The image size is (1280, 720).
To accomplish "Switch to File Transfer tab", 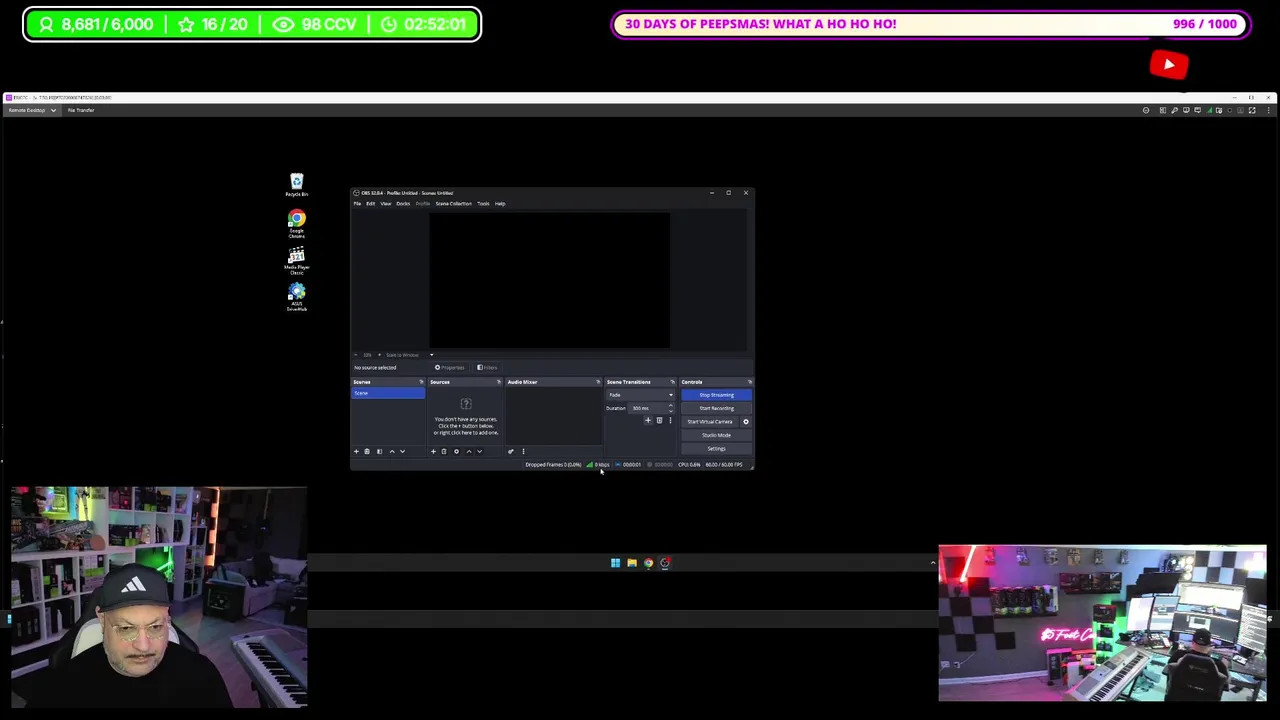I will tap(81, 110).
